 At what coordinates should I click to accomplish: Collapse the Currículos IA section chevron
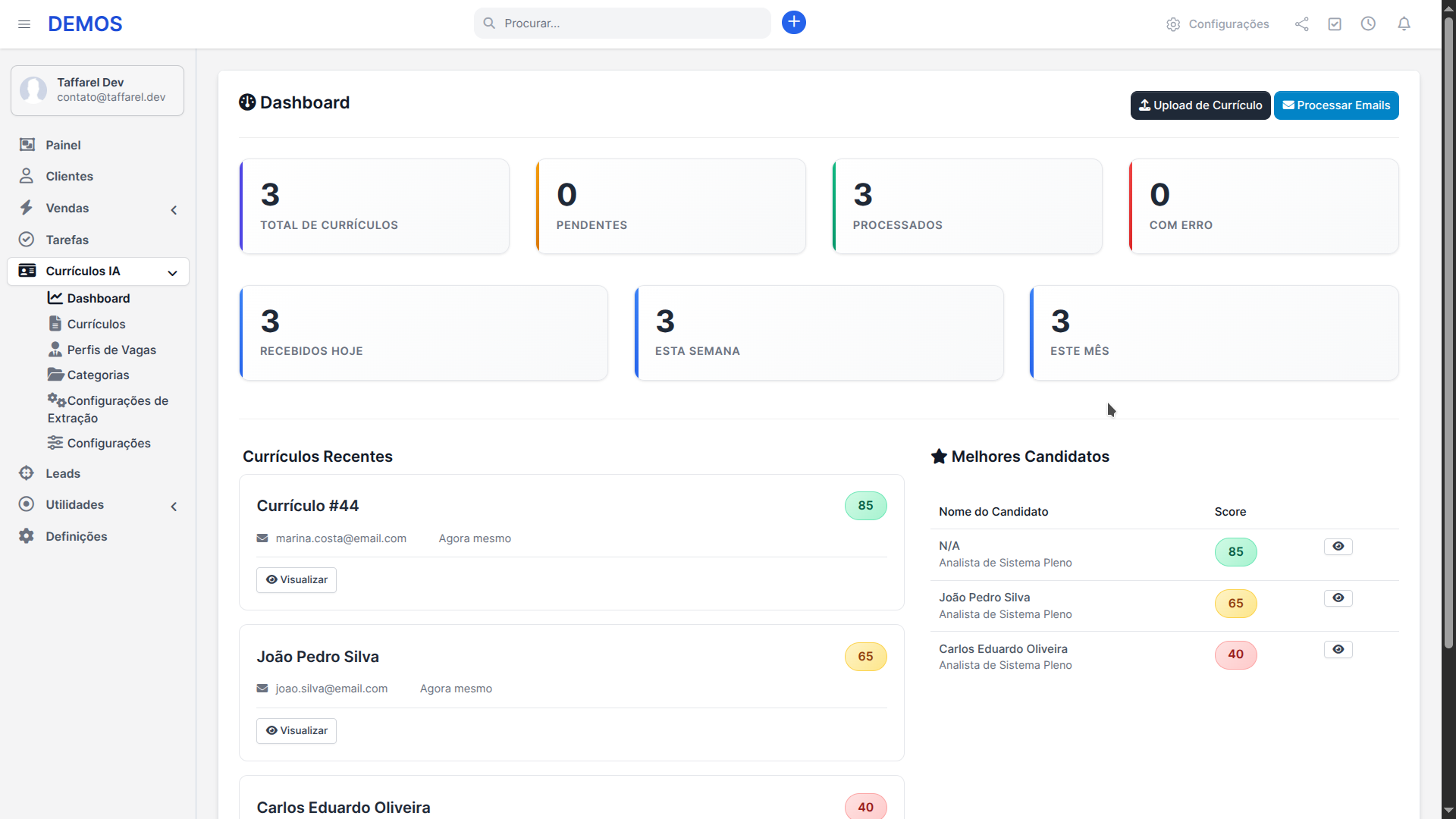[x=172, y=272]
